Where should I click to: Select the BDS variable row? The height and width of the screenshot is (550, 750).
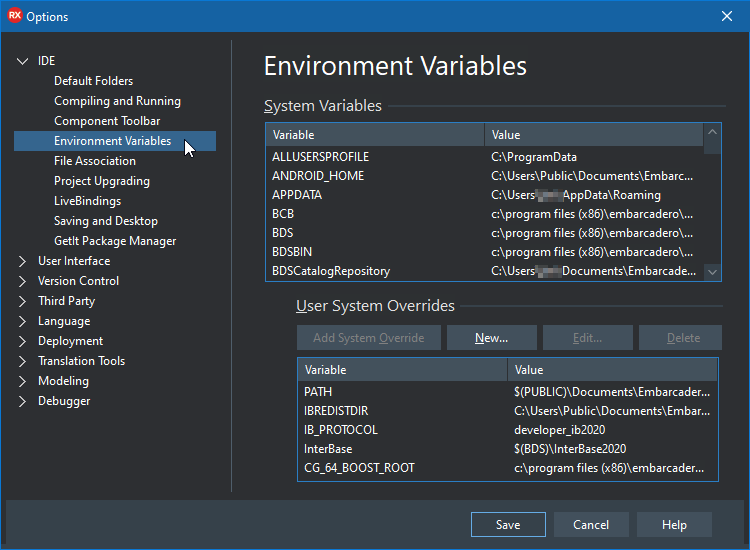pos(485,233)
